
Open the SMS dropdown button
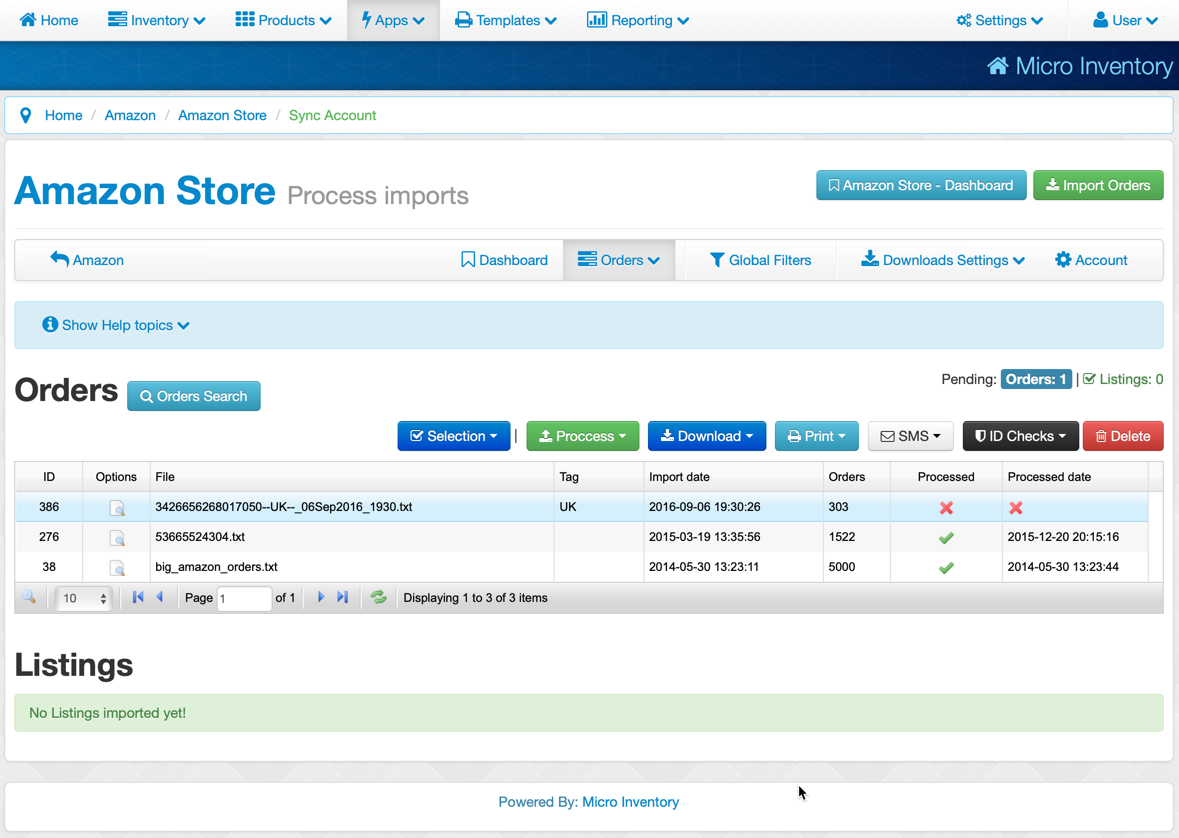(911, 436)
